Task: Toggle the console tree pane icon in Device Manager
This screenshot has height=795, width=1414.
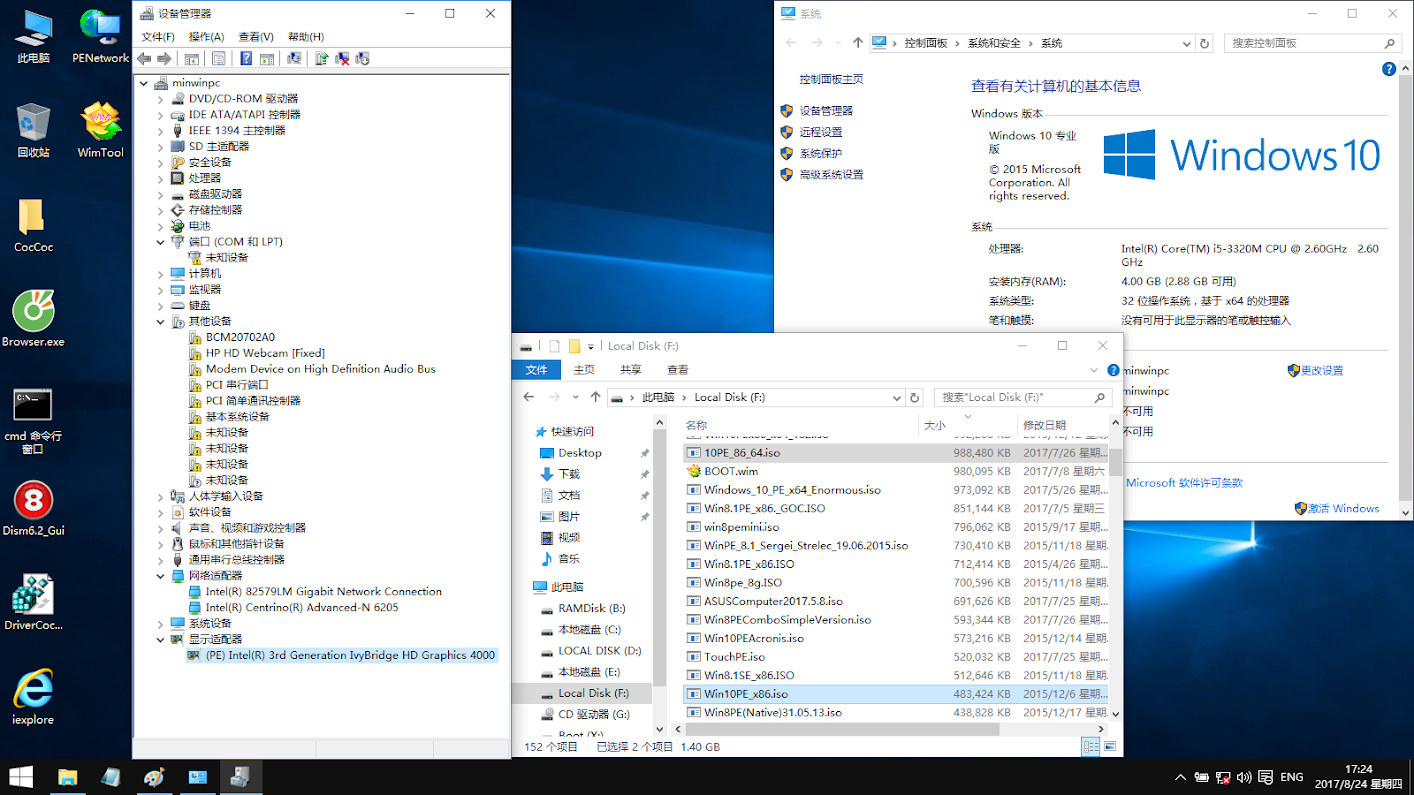Action: click(x=192, y=59)
